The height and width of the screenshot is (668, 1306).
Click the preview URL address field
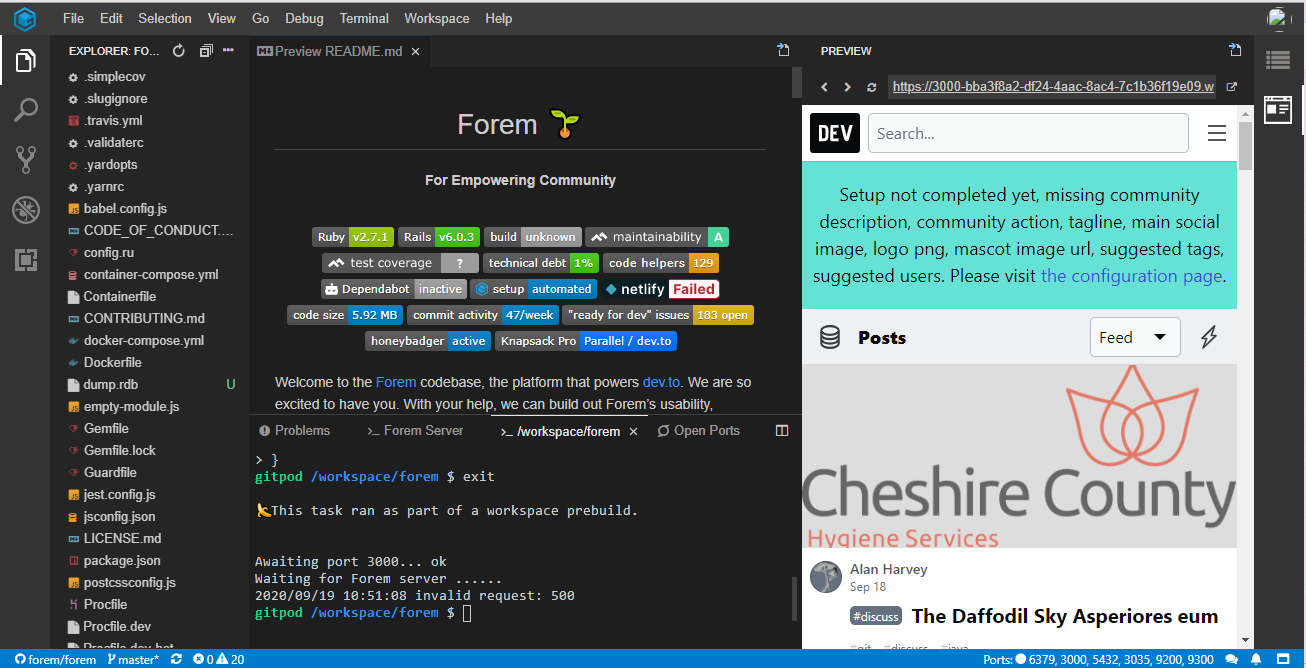[1053, 87]
